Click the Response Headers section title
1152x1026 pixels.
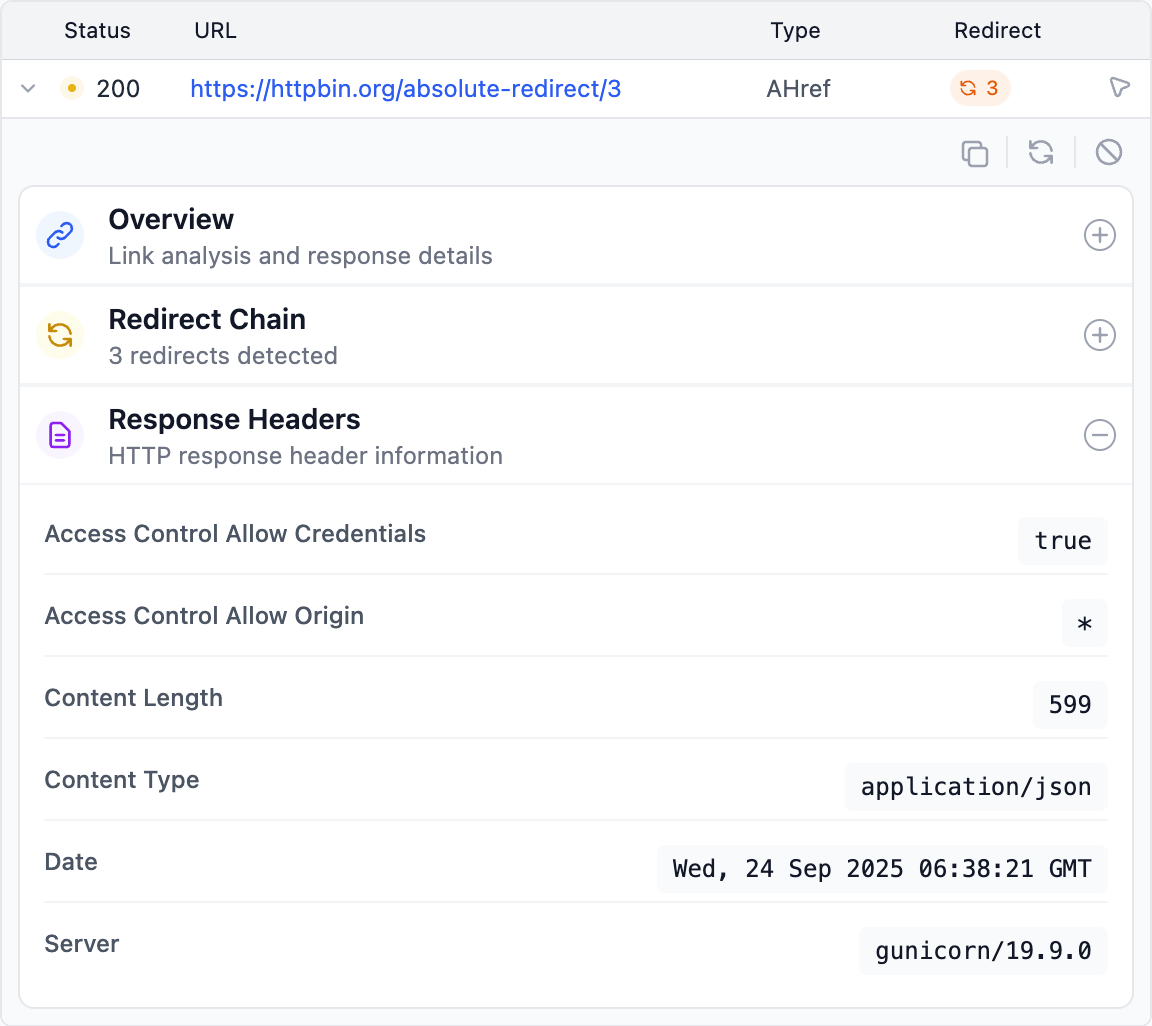(234, 419)
